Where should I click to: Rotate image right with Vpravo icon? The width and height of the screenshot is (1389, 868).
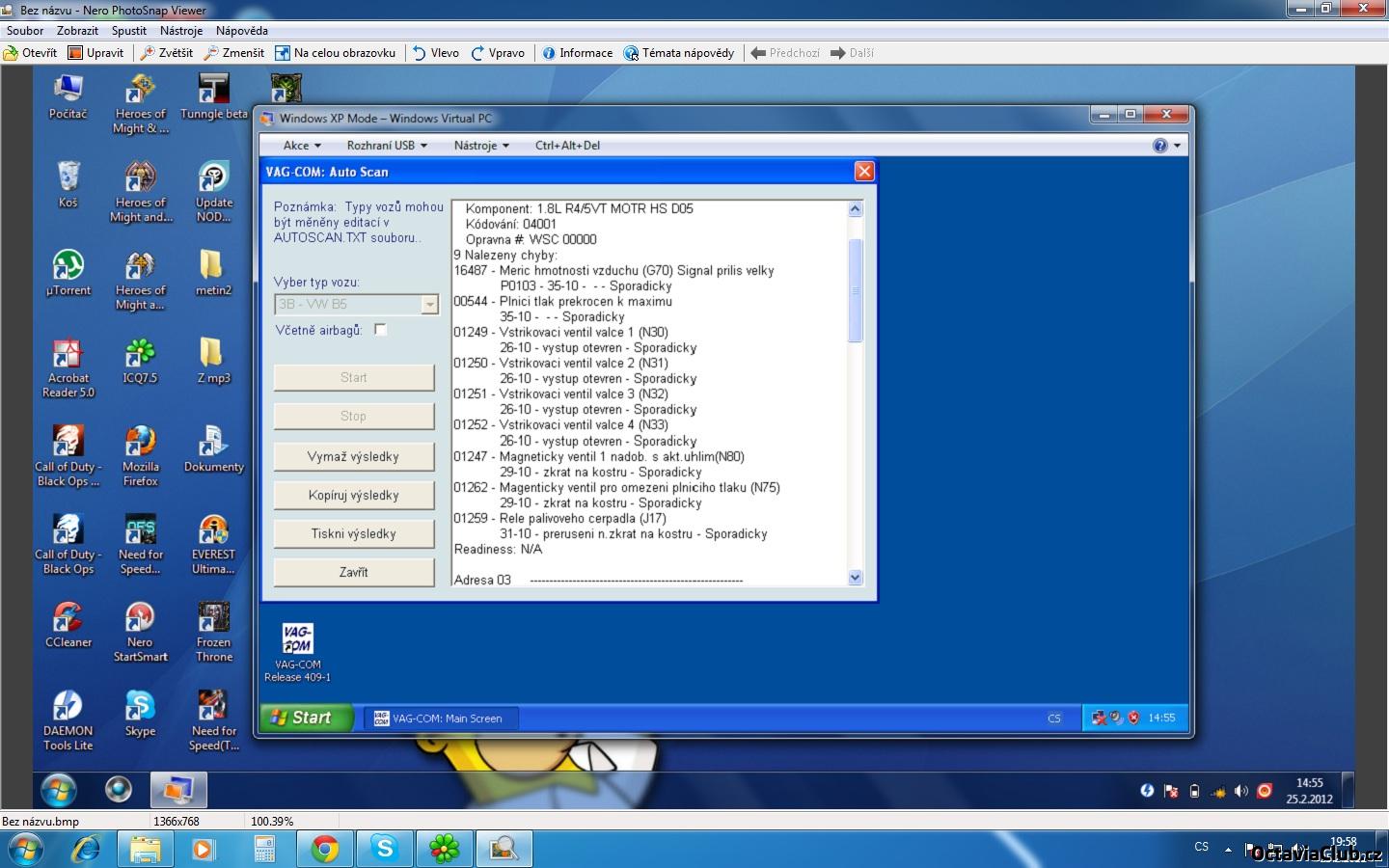coord(477,53)
